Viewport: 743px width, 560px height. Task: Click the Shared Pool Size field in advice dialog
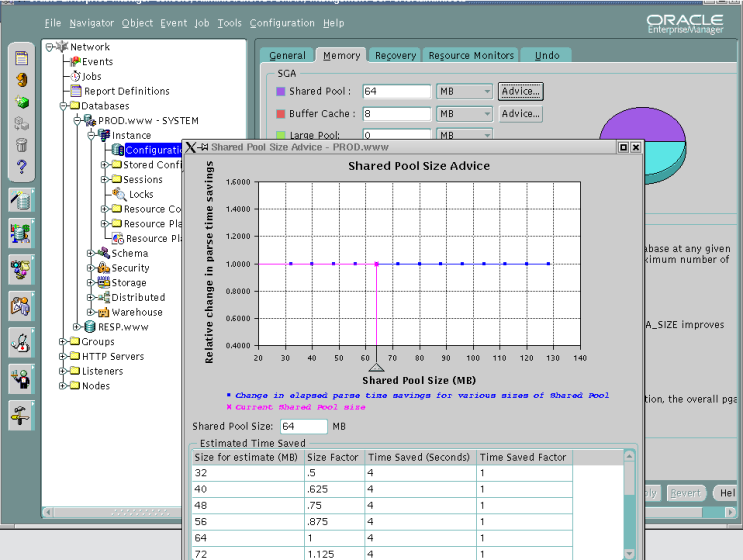302,426
